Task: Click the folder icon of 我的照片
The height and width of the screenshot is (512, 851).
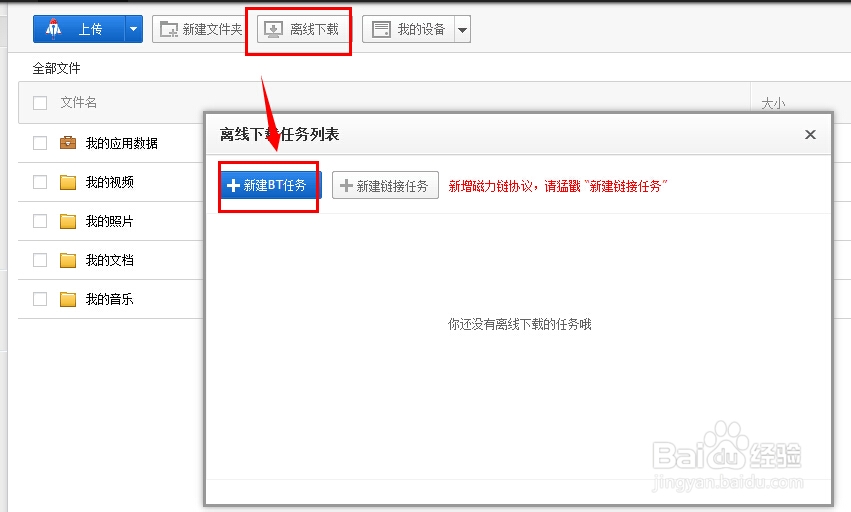Action: click(x=68, y=221)
